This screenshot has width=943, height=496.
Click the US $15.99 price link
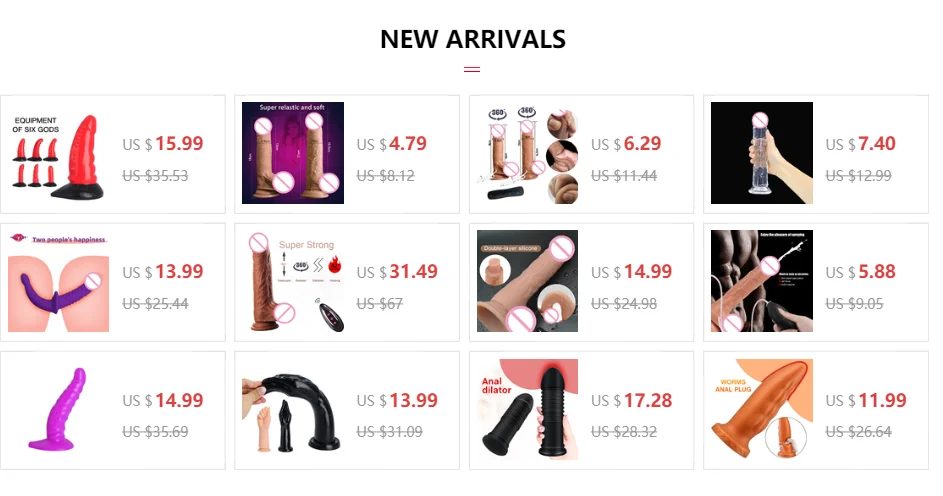pos(163,144)
